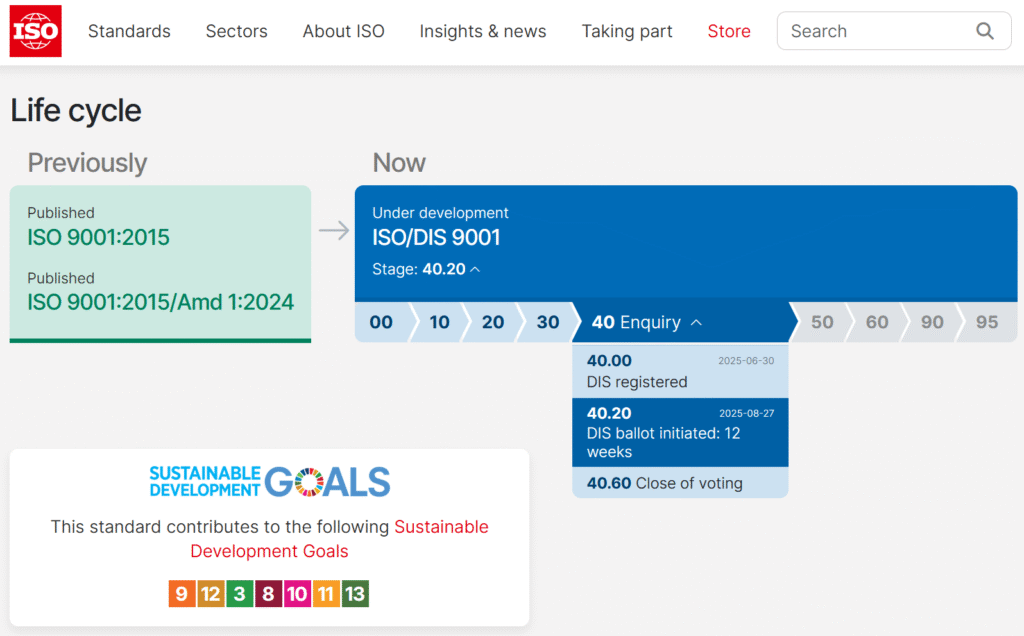Collapse the Stage 40.20 details

[x=450, y=269]
